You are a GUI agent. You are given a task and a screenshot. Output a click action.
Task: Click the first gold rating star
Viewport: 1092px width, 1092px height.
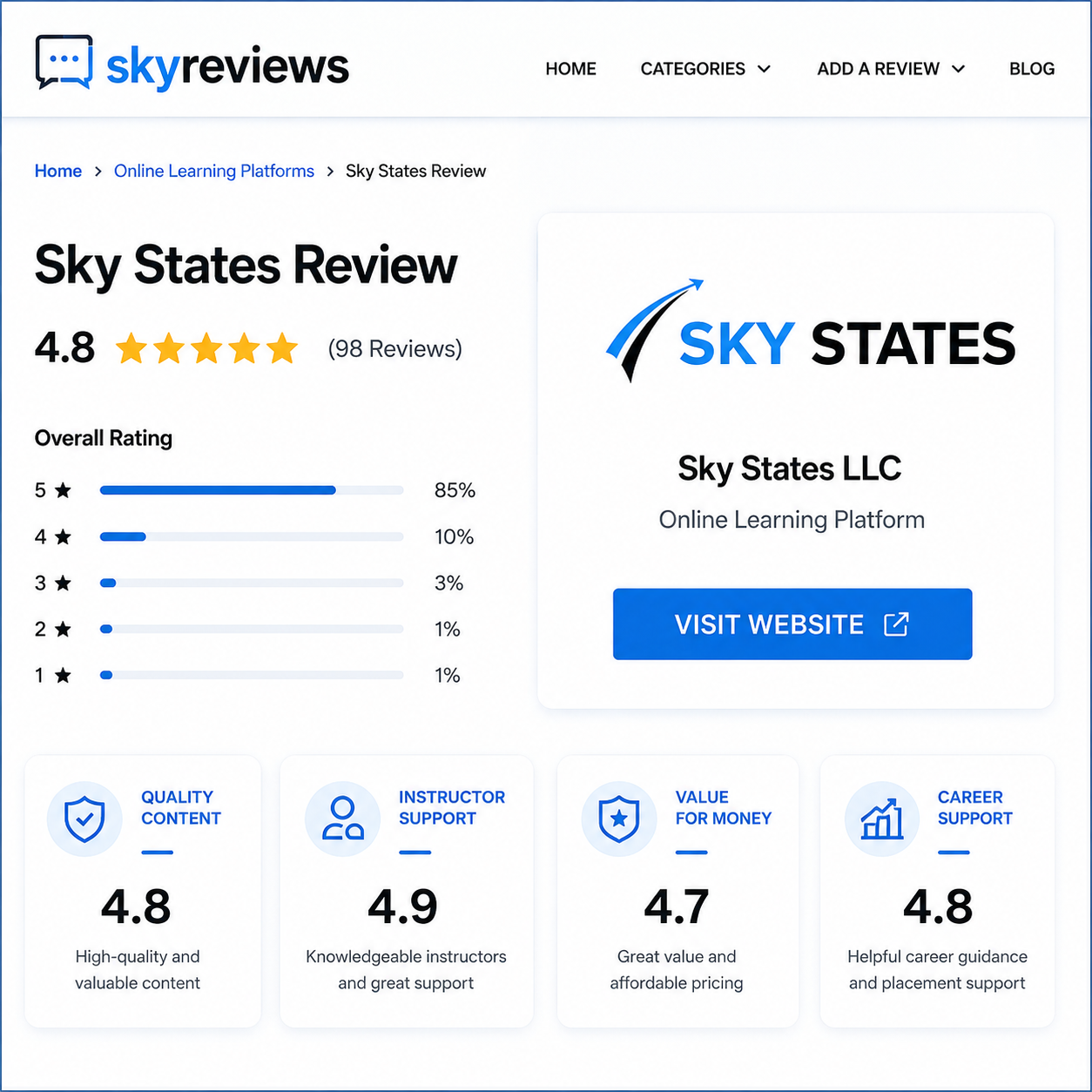pyautogui.click(x=131, y=347)
